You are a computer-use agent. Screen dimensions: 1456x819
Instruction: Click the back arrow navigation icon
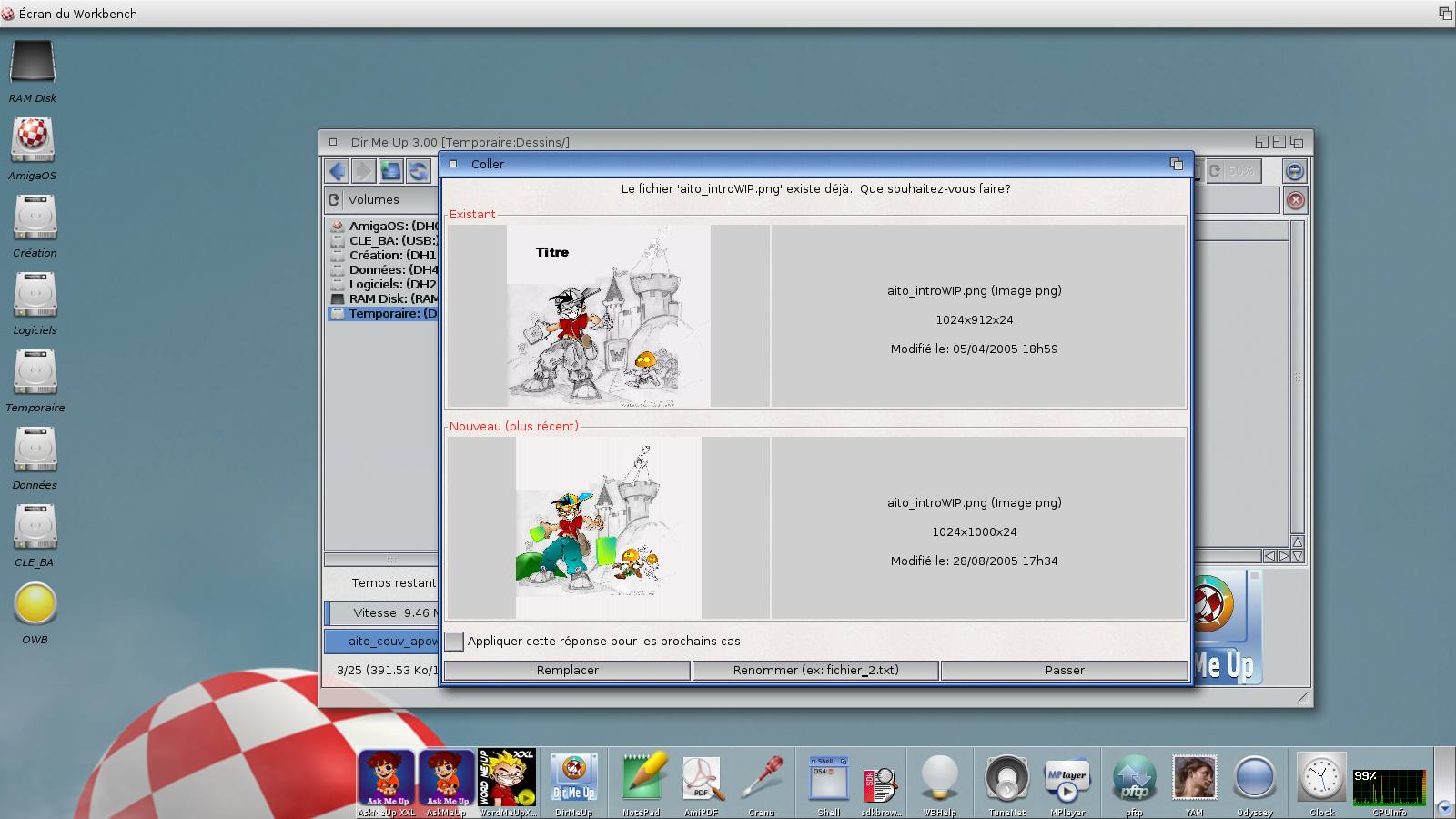point(337,171)
